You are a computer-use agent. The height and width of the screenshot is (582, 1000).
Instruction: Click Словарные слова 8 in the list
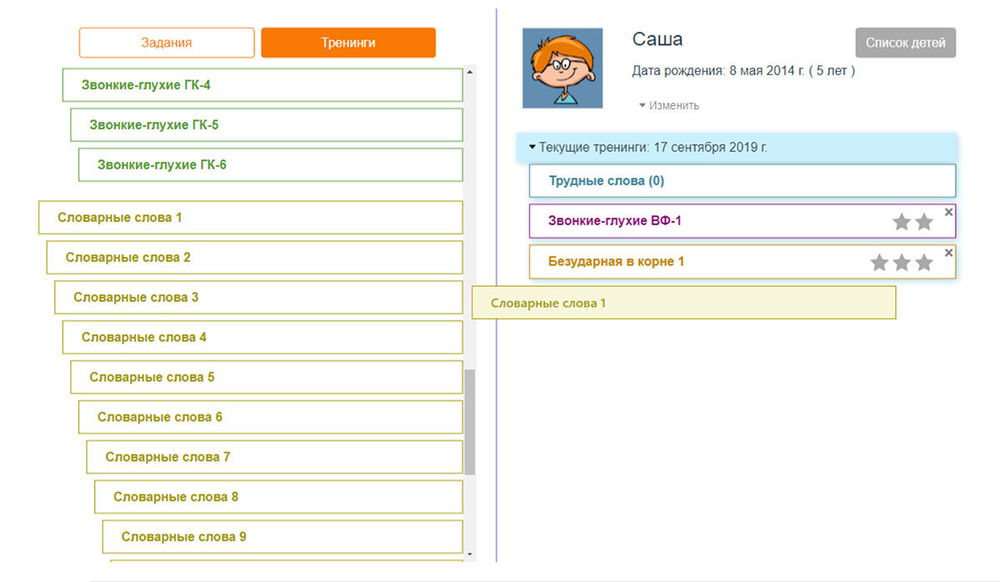tap(278, 497)
